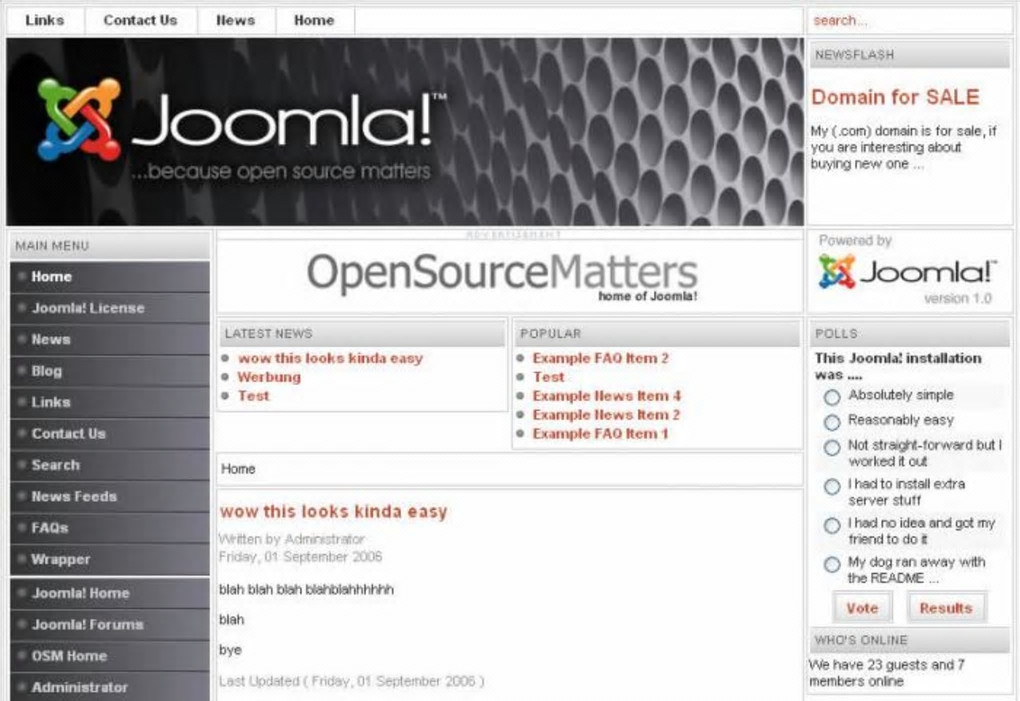1020x701 pixels.
Task: Open FAQs in the Main Menu
Action: click(x=110, y=528)
